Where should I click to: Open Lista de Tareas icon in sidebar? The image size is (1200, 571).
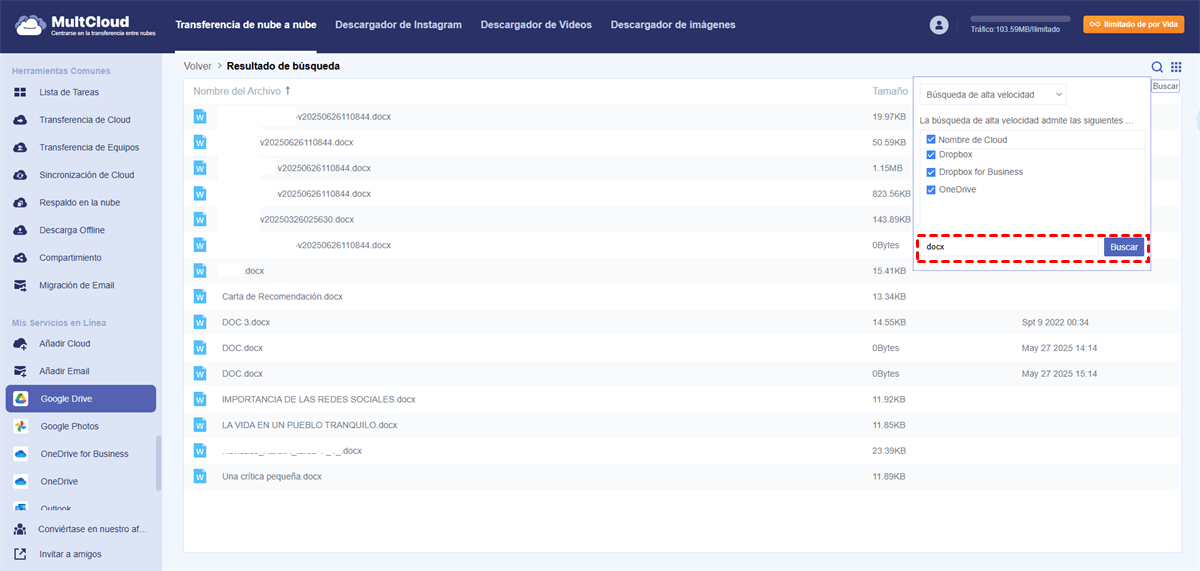click(x=20, y=92)
